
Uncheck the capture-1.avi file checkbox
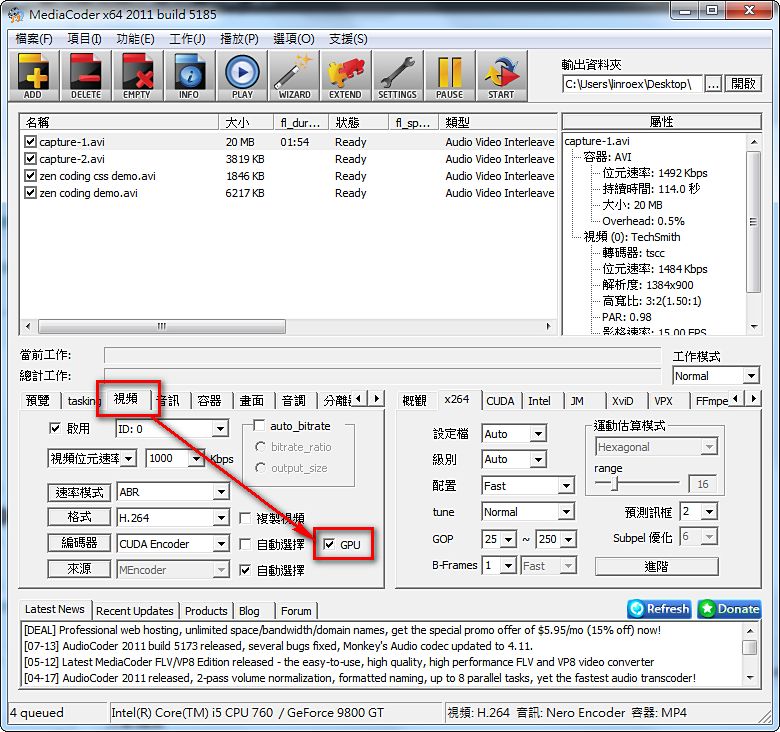click(x=30, y=142)
